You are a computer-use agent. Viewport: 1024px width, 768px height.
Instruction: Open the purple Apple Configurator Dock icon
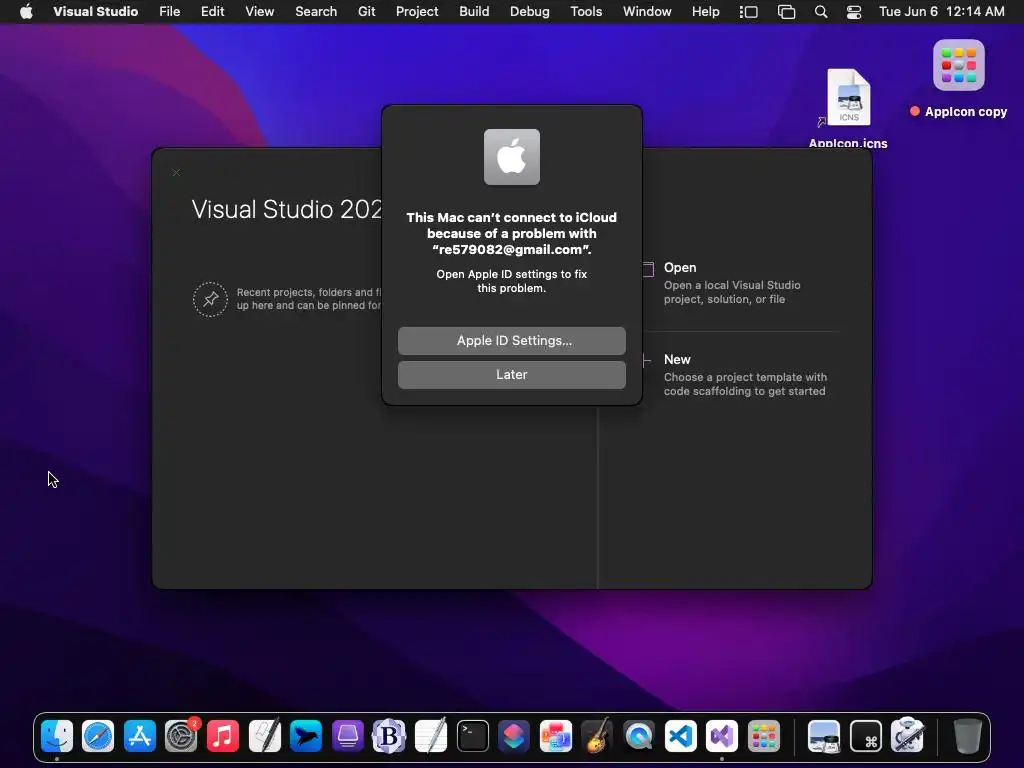coord(347,736)
